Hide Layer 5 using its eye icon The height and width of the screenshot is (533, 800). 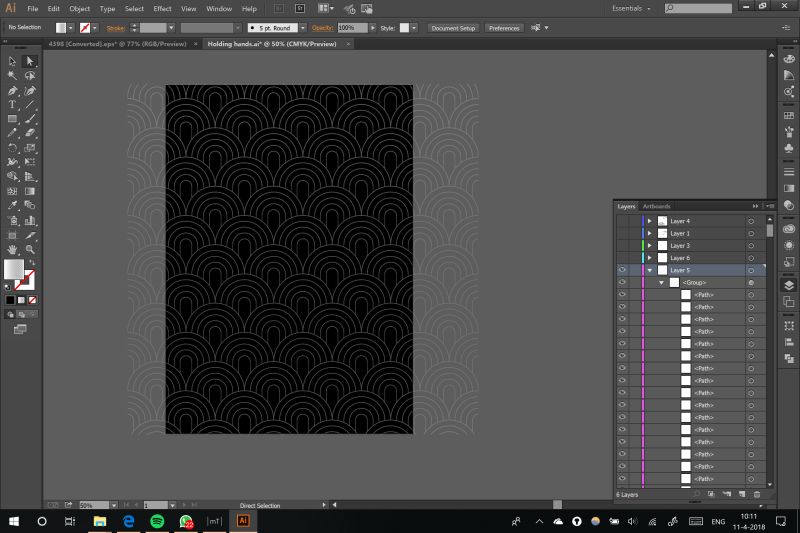tap(622, 270)
